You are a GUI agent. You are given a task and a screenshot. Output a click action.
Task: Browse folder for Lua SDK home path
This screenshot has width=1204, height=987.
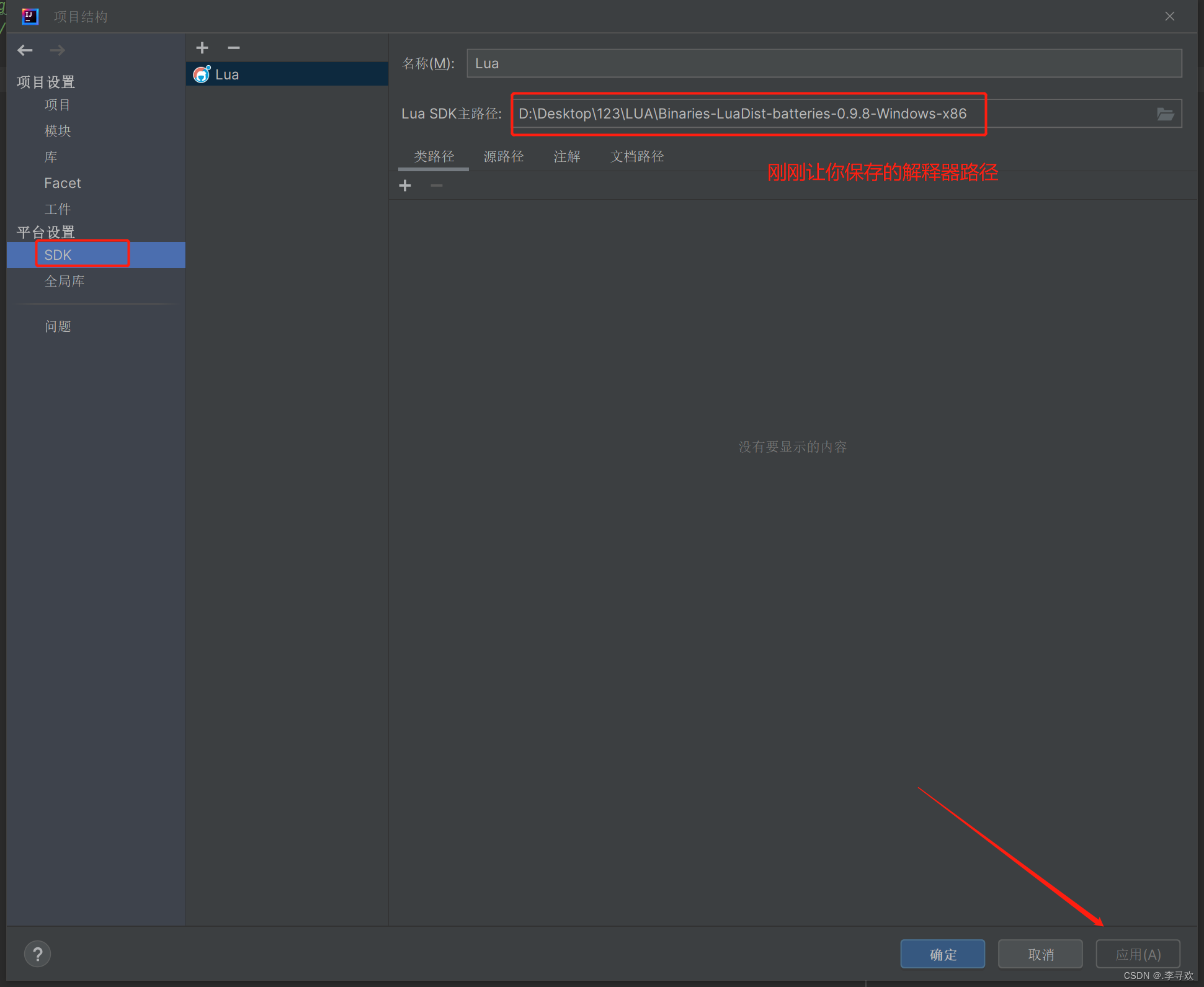pyautogui.click(x=1165, y=114)
